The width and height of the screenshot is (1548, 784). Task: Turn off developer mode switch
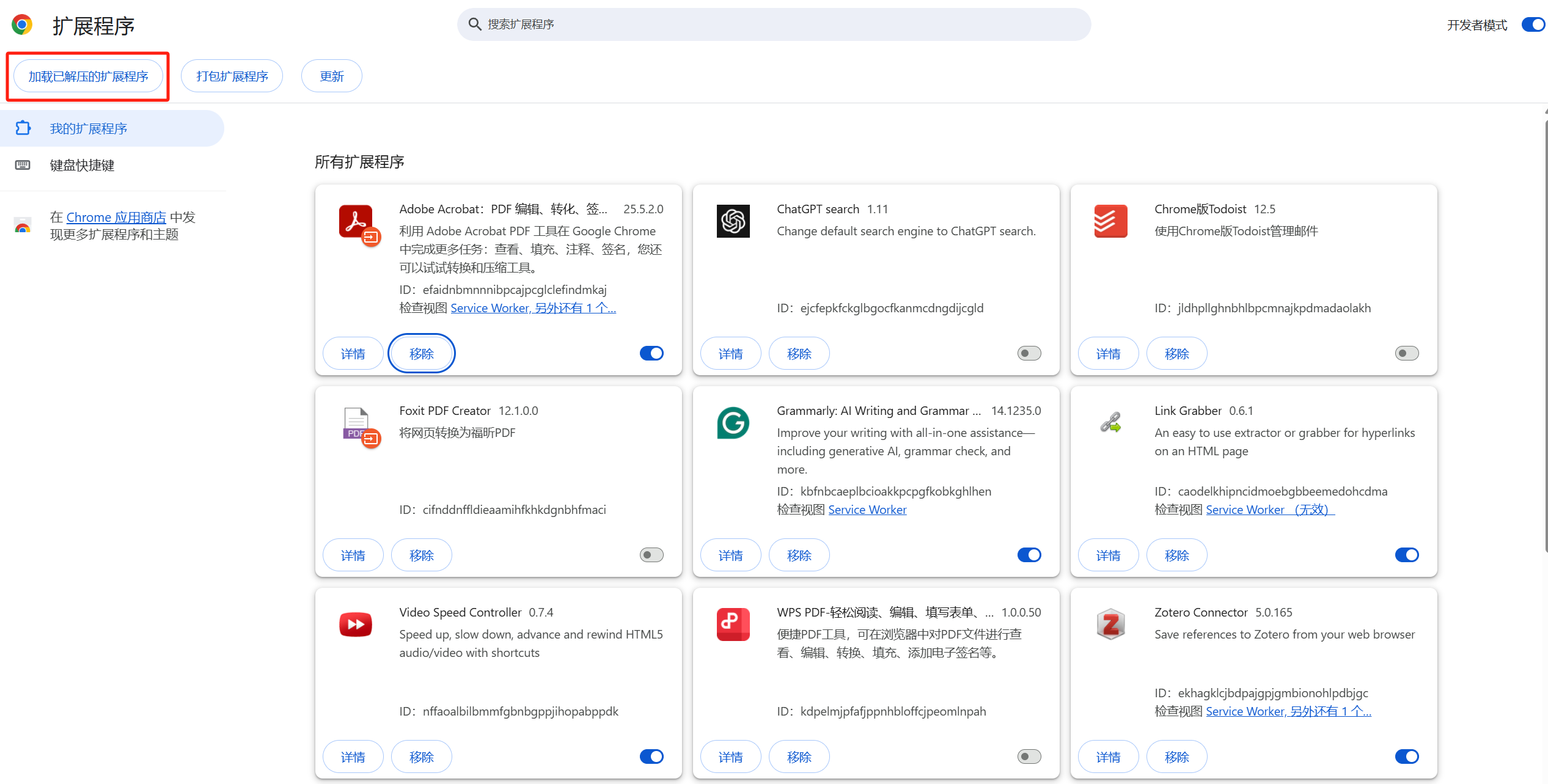[x=1534, y=25]
